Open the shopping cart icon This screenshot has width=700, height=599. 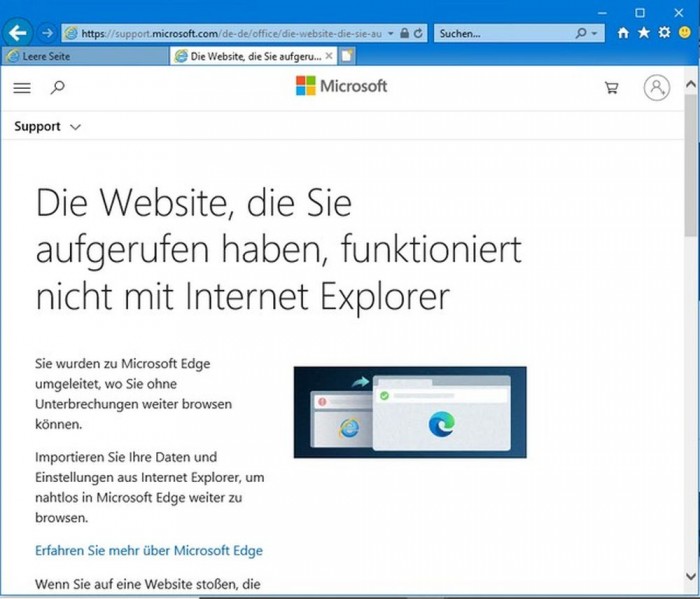(x=611, y=87)
